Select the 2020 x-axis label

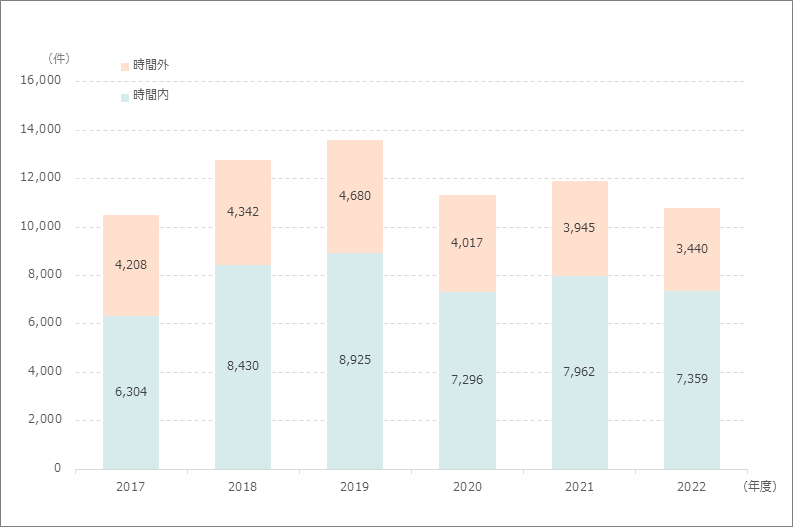(x=467, y=487)
